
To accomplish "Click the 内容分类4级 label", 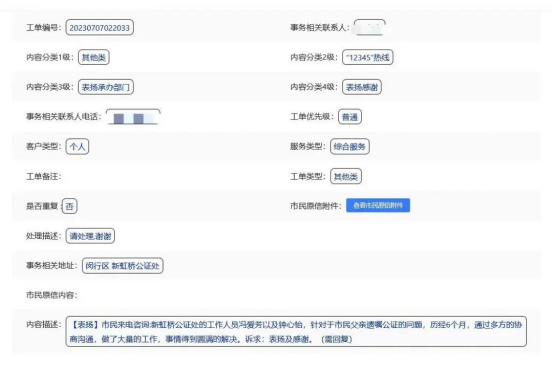I will pyautogui.click(x=314, y=87).
